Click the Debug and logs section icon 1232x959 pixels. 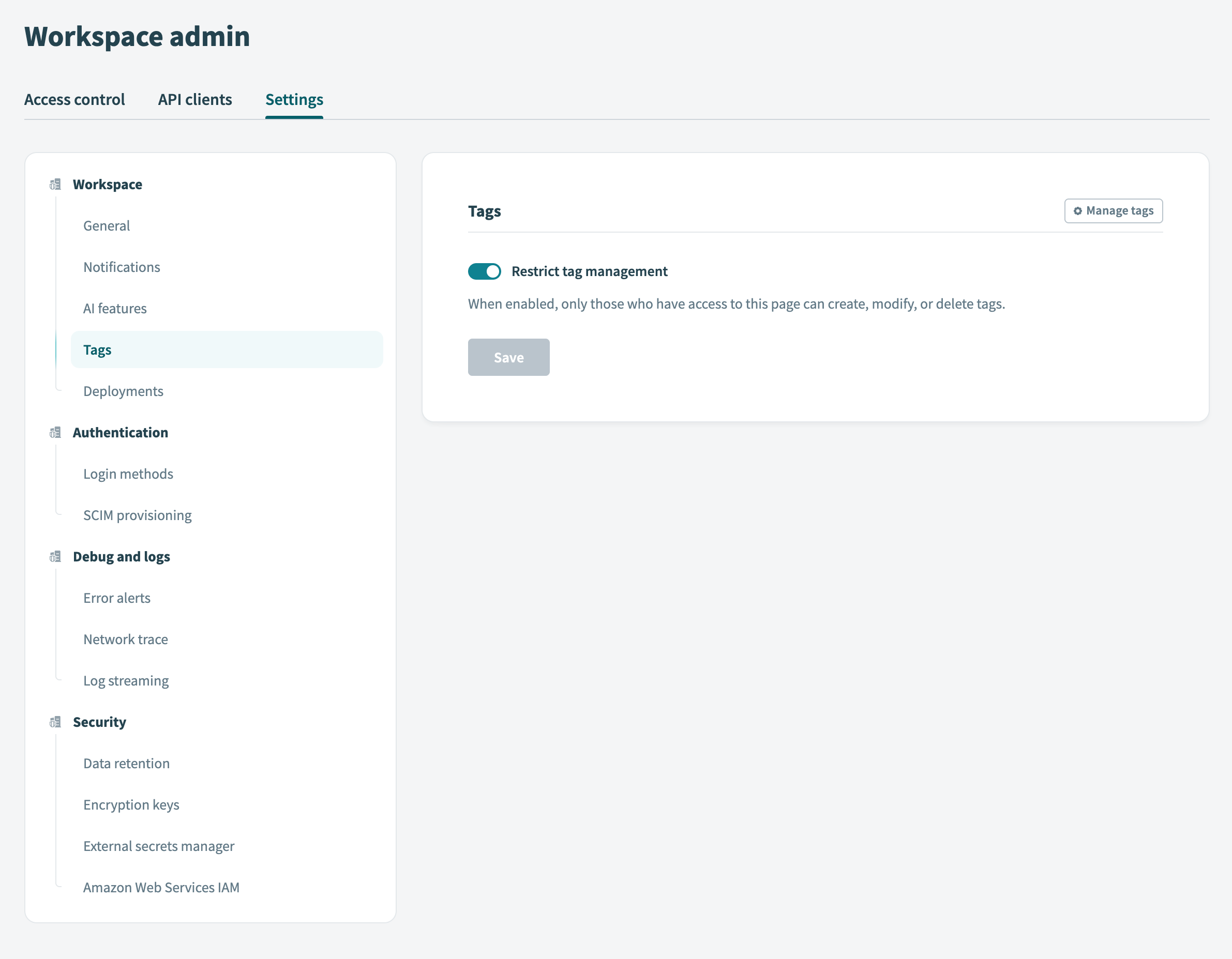(x=55, y=557)
